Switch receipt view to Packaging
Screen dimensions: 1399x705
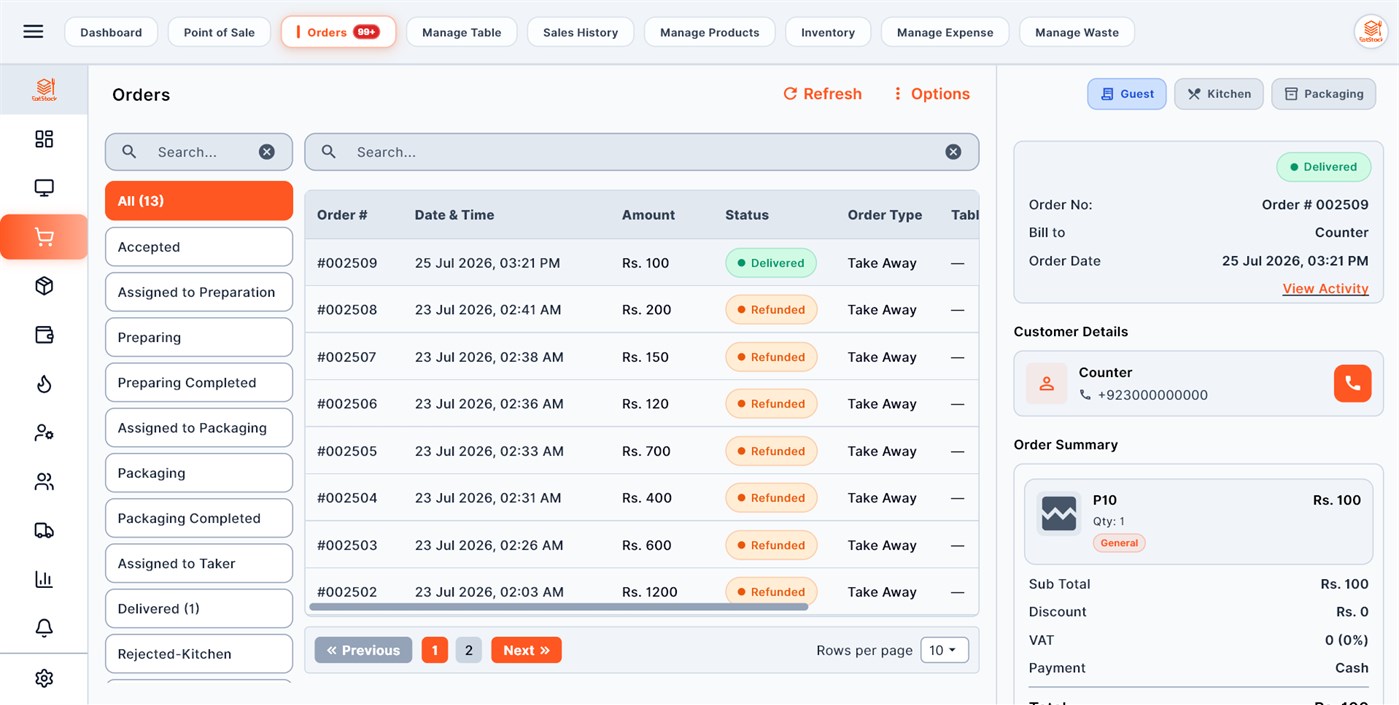(x=1324, y=94)
